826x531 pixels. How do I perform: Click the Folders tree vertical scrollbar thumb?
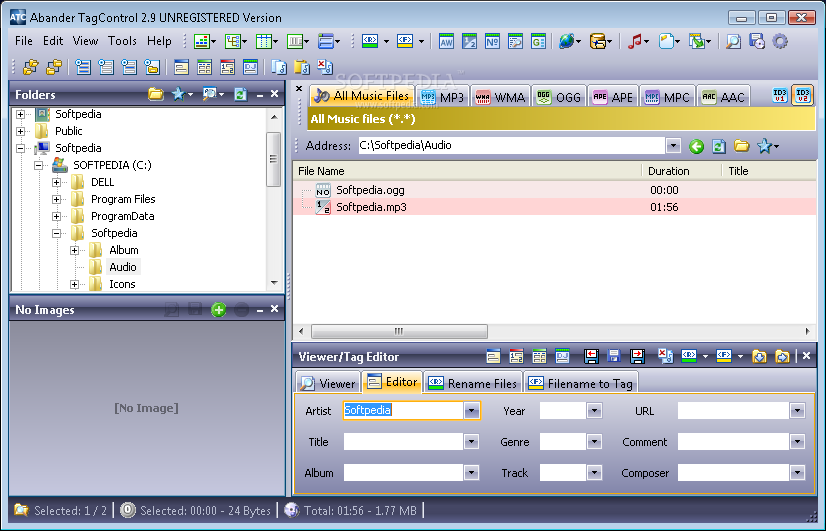click(273, 159)
